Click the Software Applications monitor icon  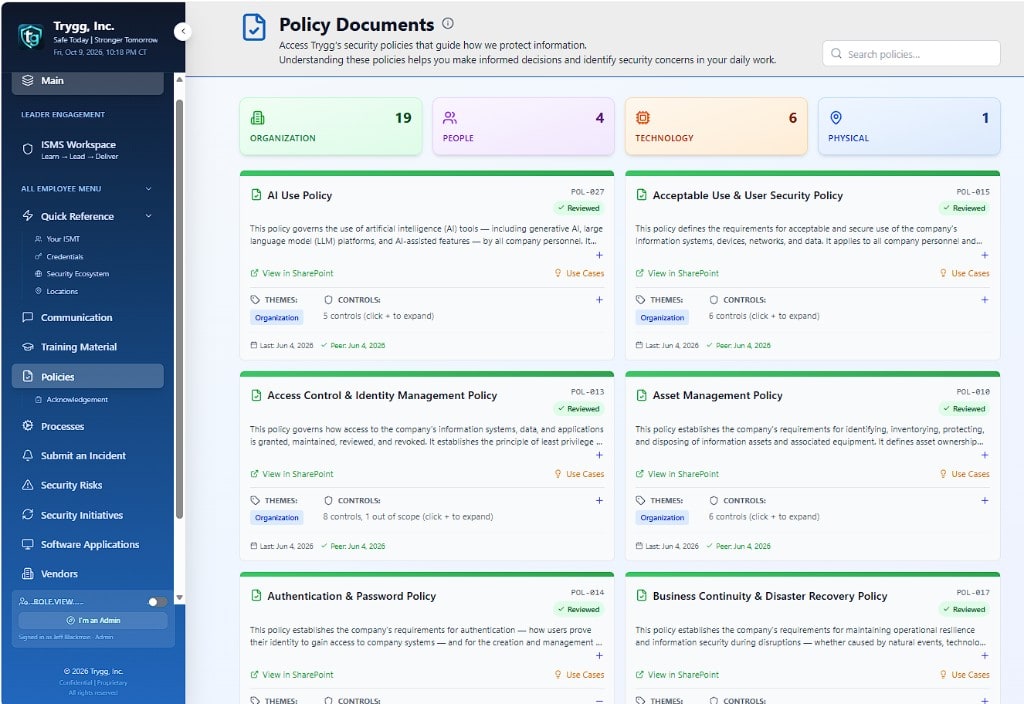(27, 544)
